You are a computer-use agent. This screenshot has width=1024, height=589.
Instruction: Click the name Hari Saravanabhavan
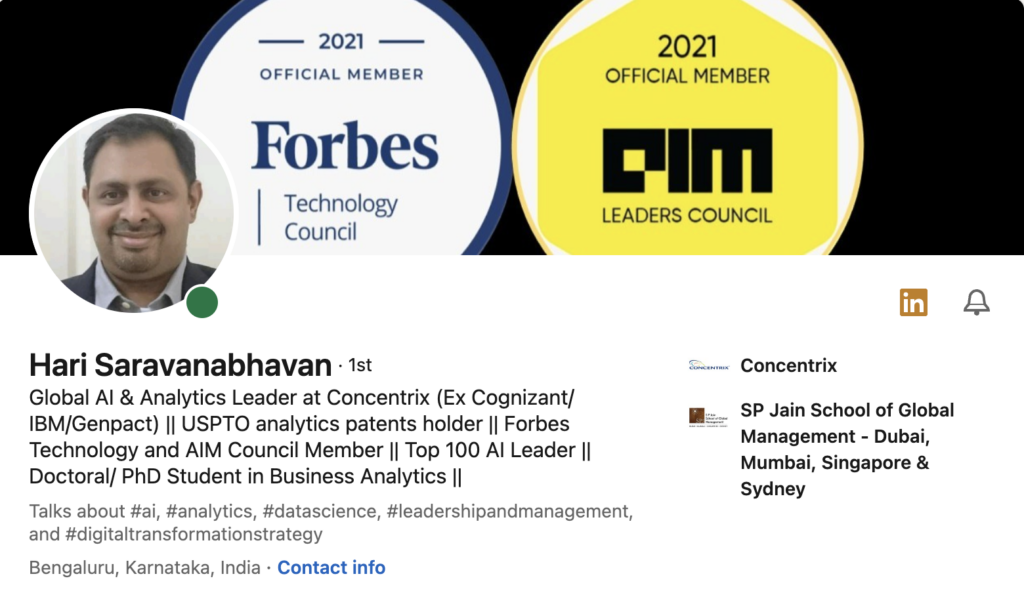coord(180,365)
